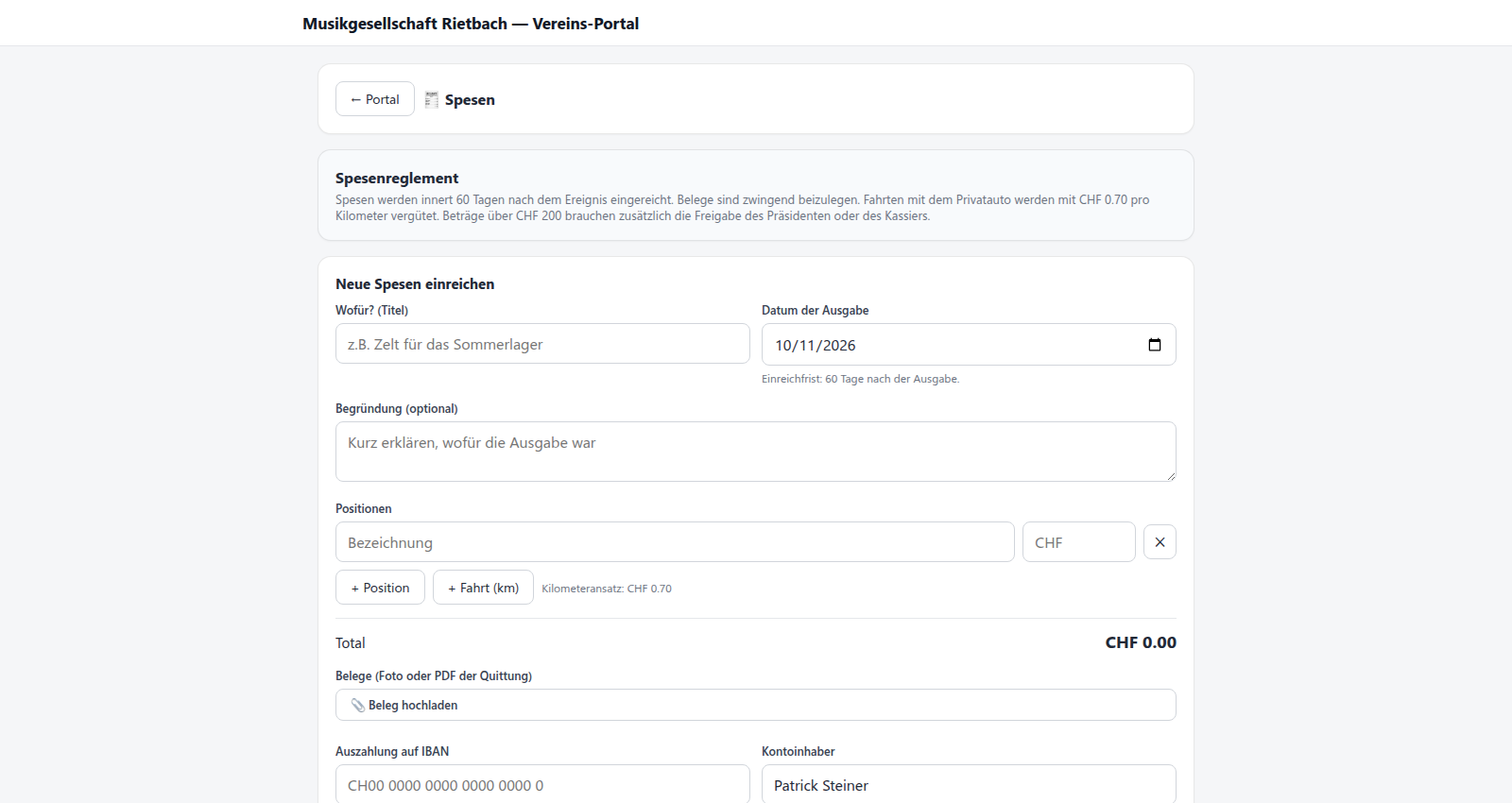Focus the Begründung textarea
1512x803 pixels.
point(756,452)
